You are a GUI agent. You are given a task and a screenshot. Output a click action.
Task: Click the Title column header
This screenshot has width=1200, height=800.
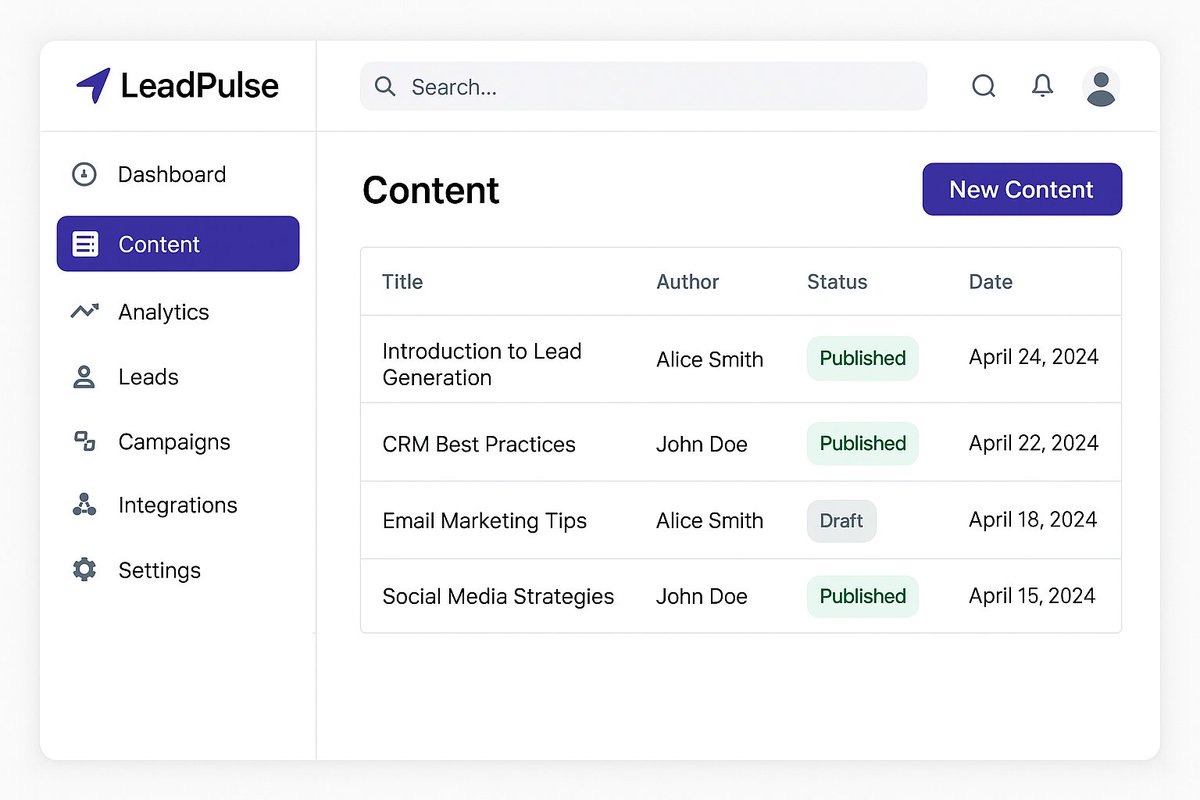click(402, 281)
